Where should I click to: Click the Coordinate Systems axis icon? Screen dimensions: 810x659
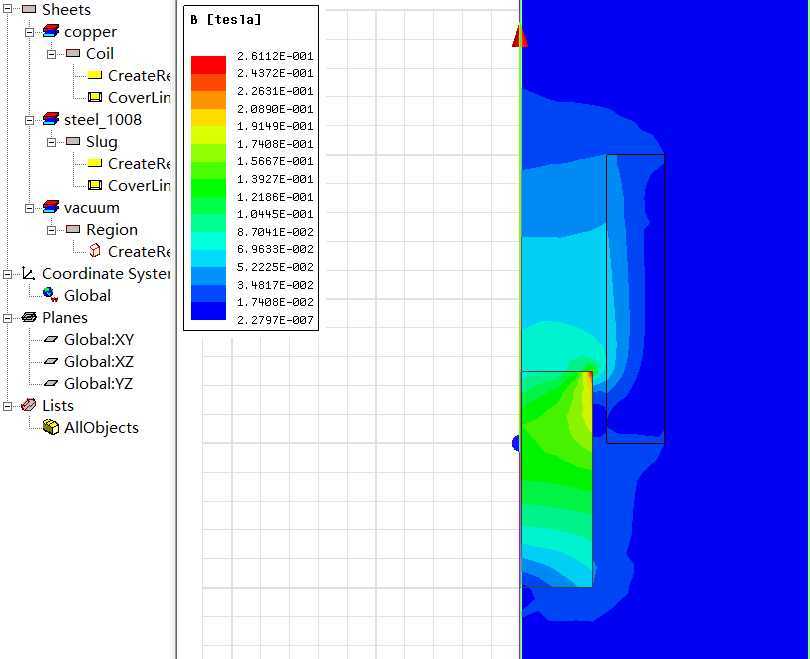(29, 273)
